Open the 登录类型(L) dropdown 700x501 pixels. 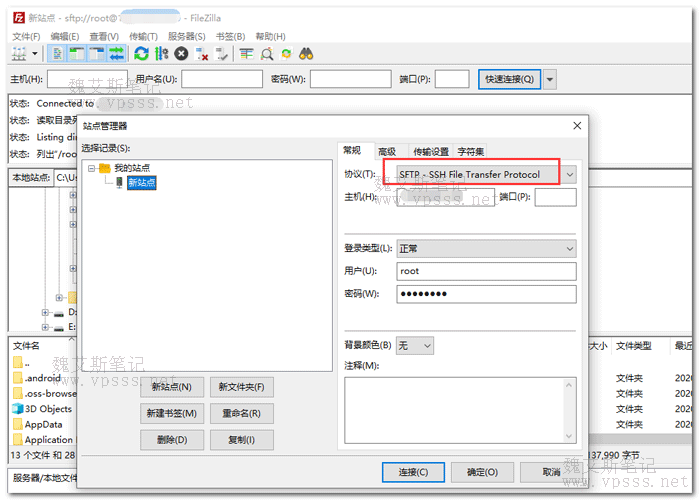[x=486, y=248]
